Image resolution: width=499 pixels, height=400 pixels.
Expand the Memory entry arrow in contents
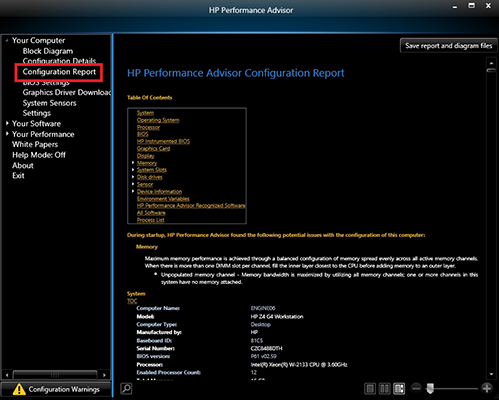click(133, 163)
